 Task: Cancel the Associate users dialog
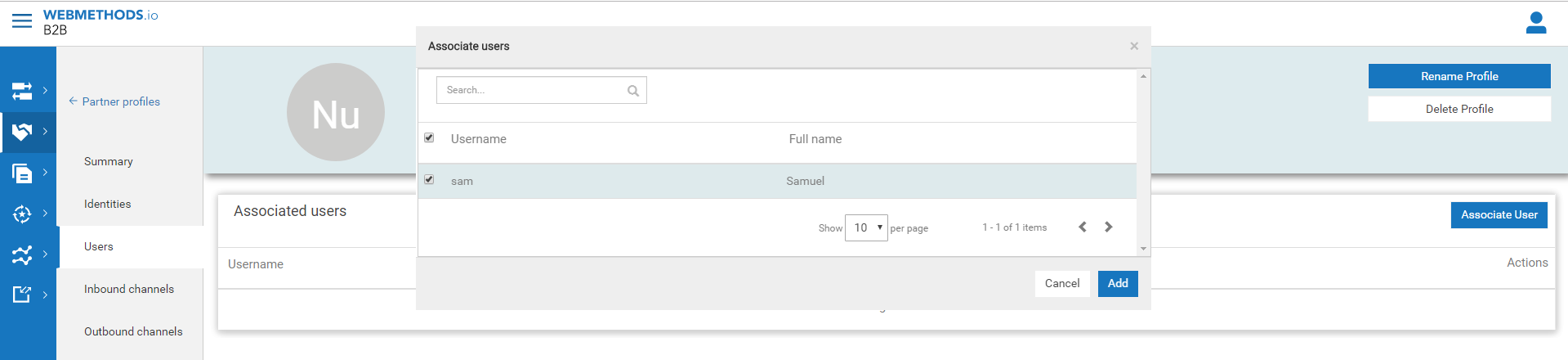coord(1061,283)
